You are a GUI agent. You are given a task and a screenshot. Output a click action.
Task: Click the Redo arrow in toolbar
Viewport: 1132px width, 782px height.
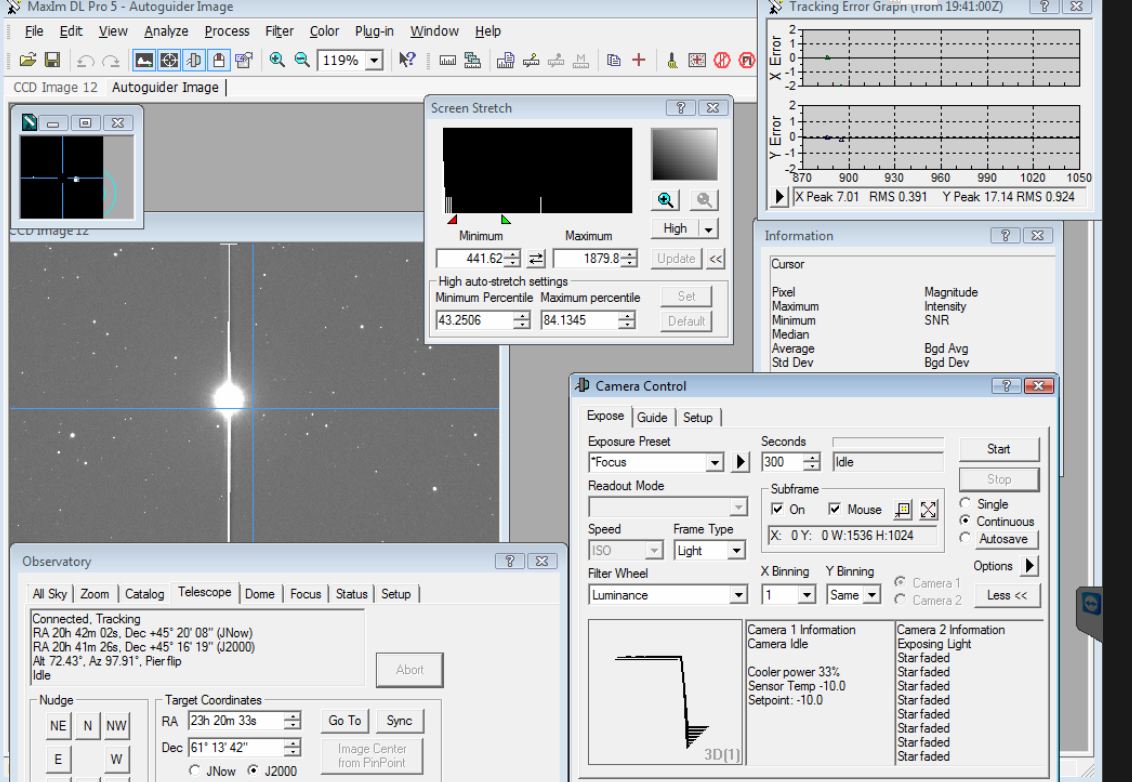point(110,61)
